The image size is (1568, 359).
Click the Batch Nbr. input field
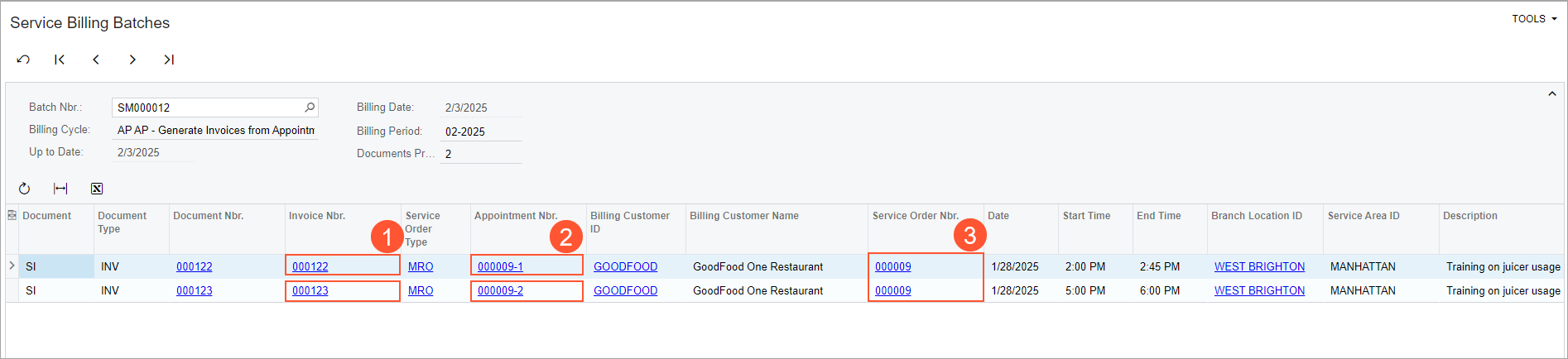tap(207, 108)
